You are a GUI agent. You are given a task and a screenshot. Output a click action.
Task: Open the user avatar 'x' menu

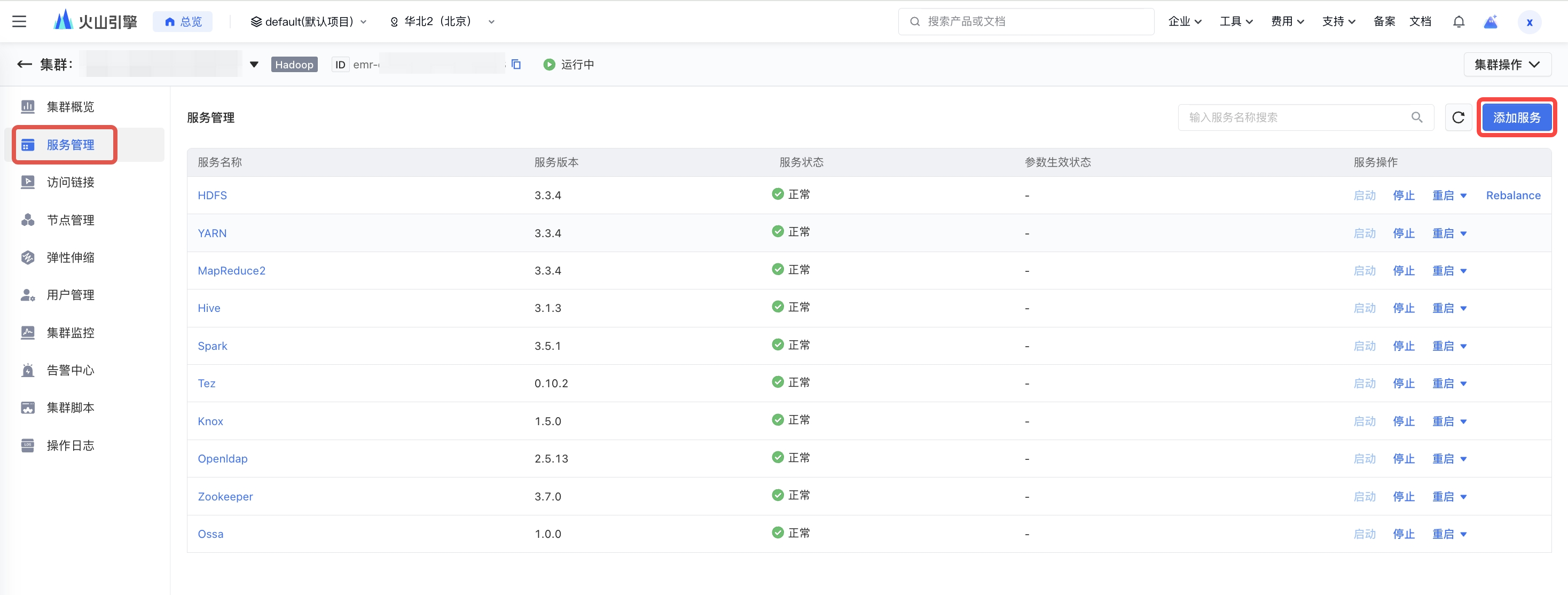(x=1529, y=22)
